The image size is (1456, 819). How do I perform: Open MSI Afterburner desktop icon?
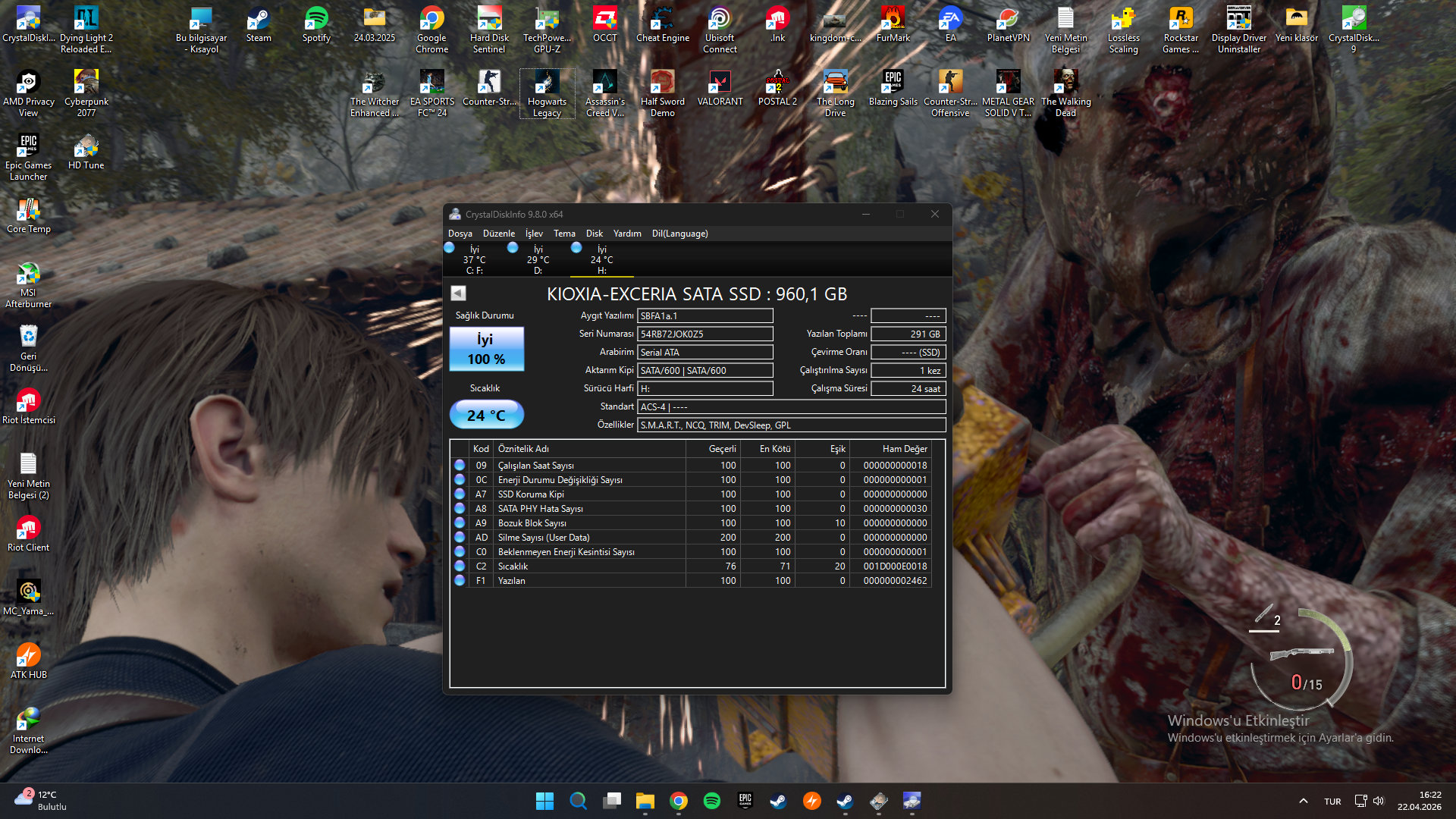coord(28,285)
